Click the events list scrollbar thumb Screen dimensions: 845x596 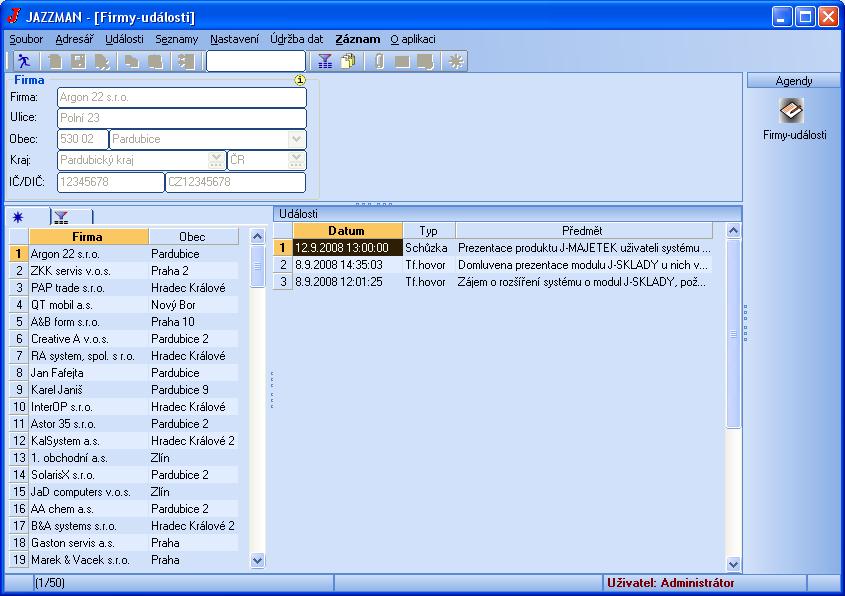(x=733, y=334)
